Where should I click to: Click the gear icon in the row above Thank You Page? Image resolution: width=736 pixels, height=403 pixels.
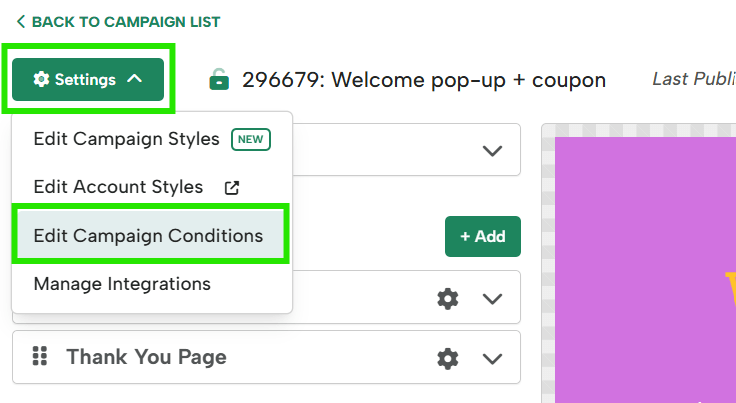(448, 299)
